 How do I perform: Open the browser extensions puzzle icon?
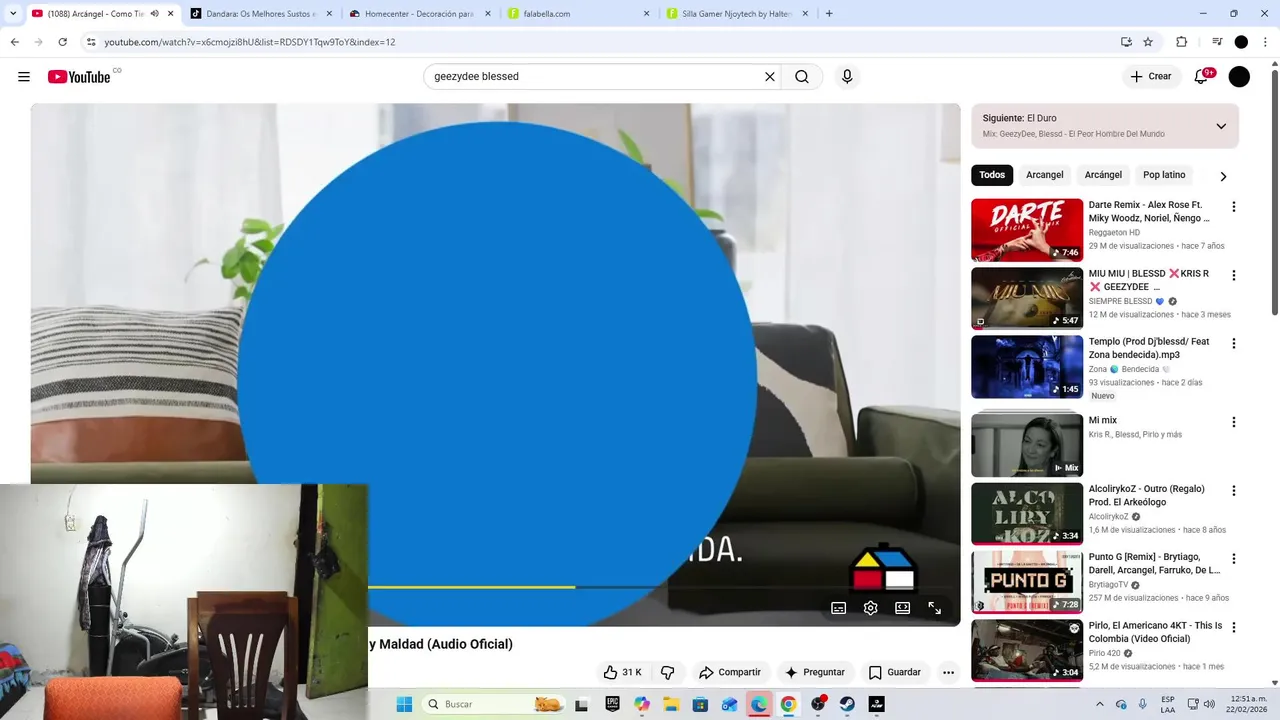point(1181,42)
